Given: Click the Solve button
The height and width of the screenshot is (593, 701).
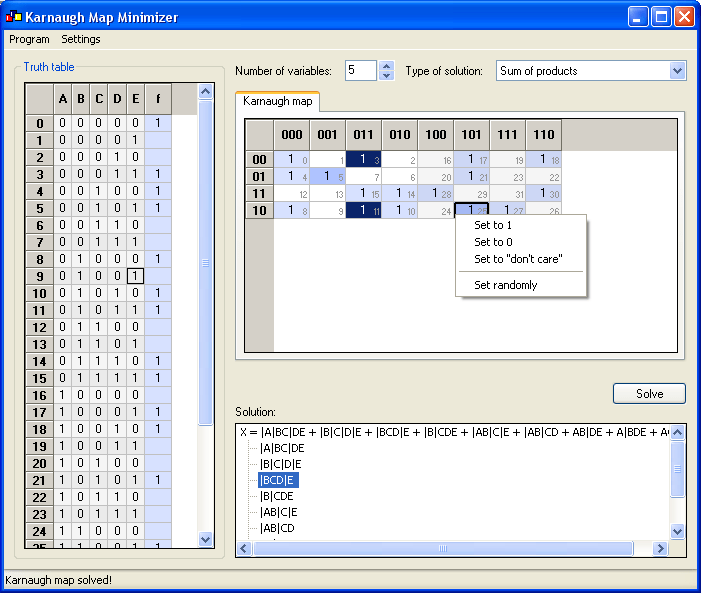Looking at the screenshot, I should point(649,394).
